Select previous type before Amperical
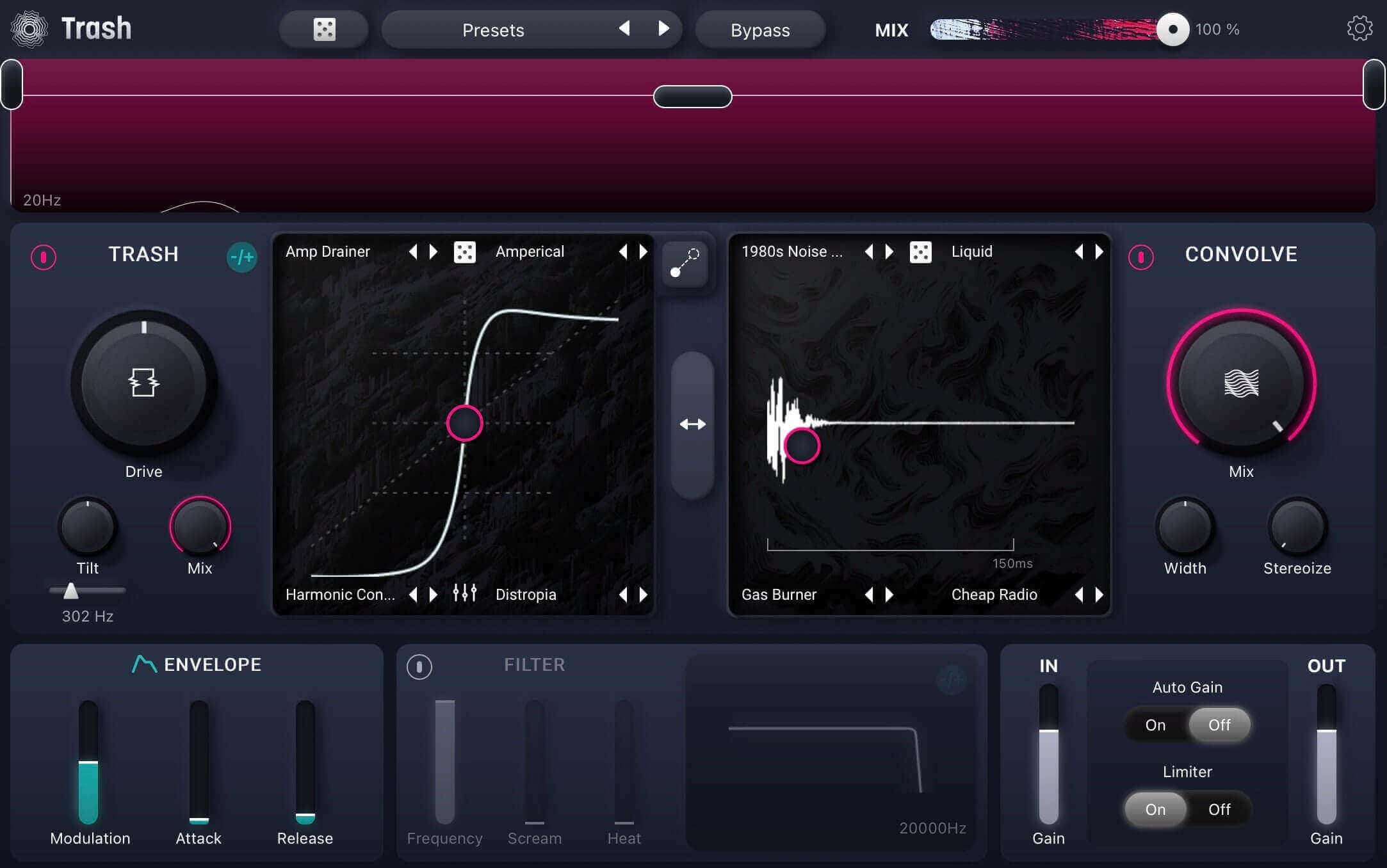Screen dimensions: 1387x868 coord(623,252)
